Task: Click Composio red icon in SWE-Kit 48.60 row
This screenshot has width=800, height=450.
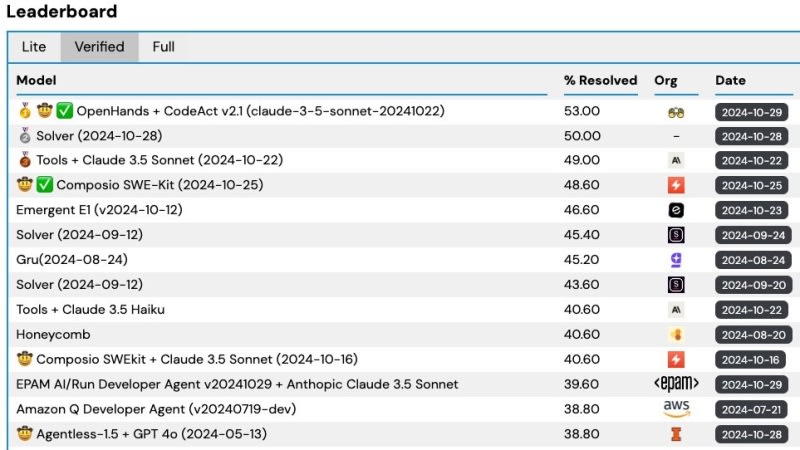Action: pyautogui.click(x=675, y=185)
